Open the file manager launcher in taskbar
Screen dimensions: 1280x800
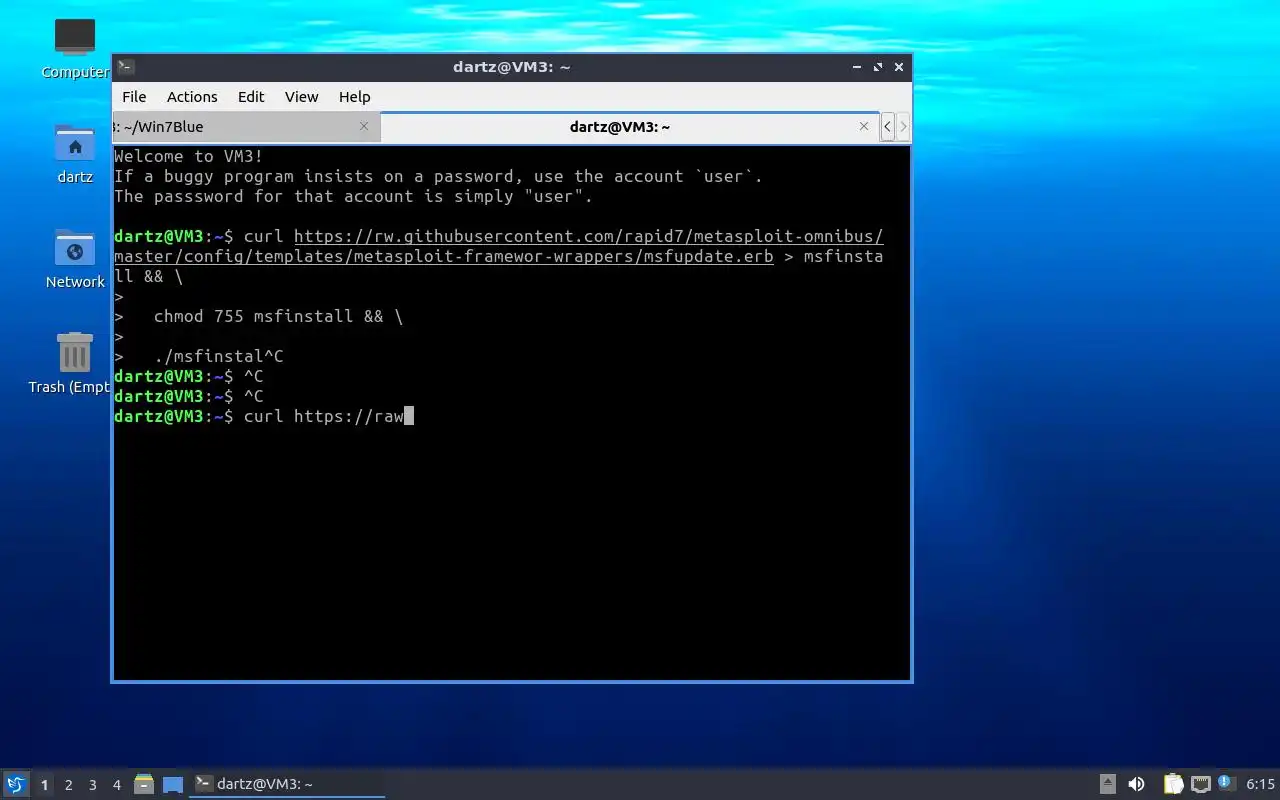click(x=144, y=784)
